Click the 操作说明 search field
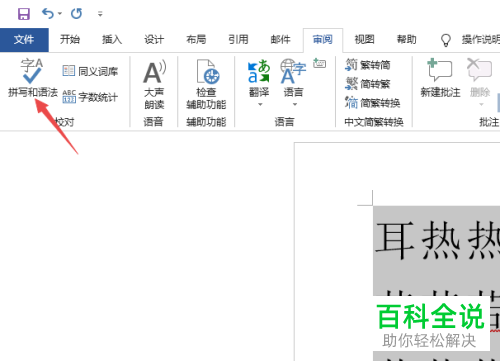The height and width of the screenshot is (361, 500). click(480, 40)
